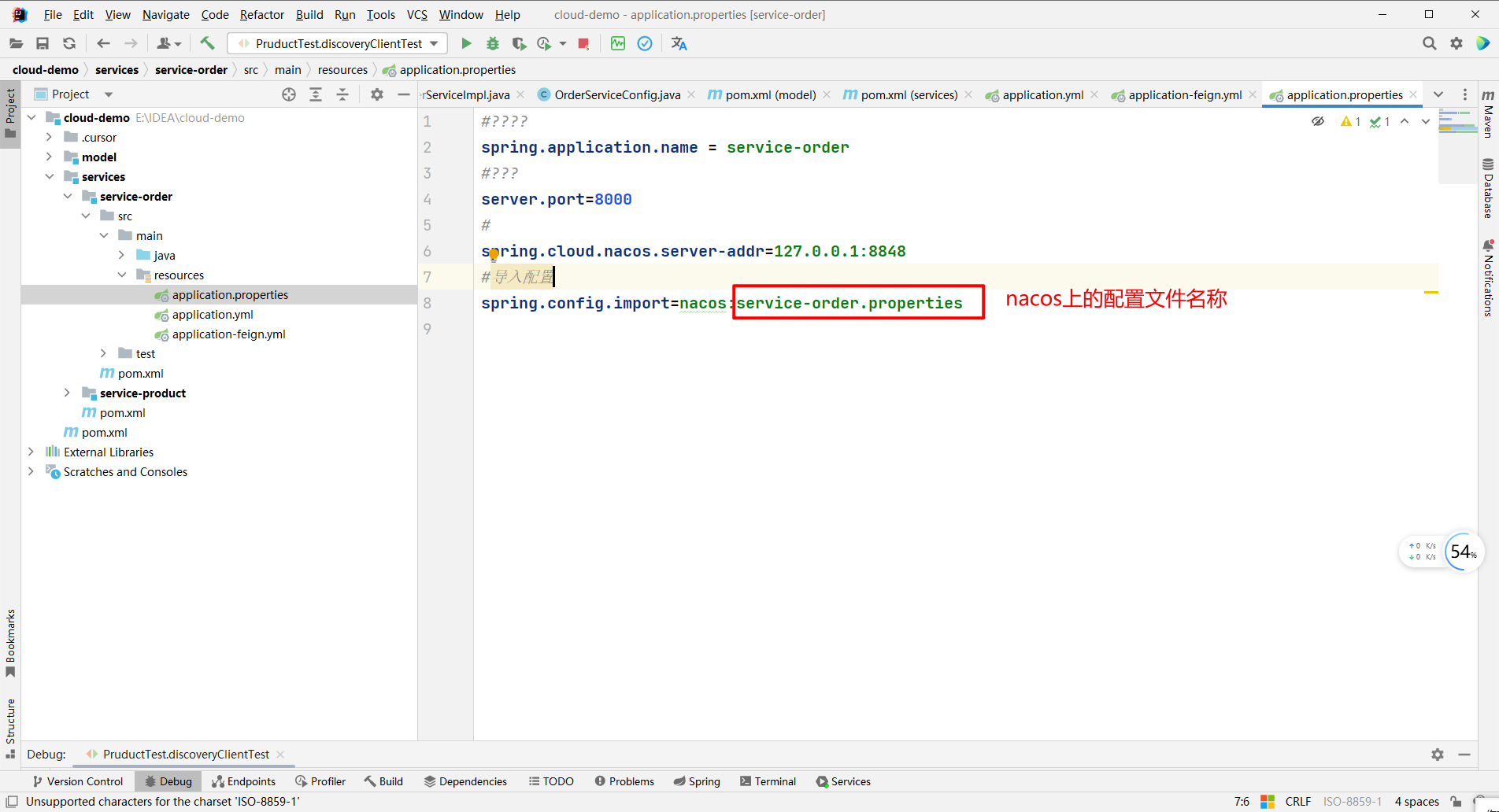Screen dimensions: 1499x812
Task: Open the Structure tool window
Action: (x=10, y=729)
